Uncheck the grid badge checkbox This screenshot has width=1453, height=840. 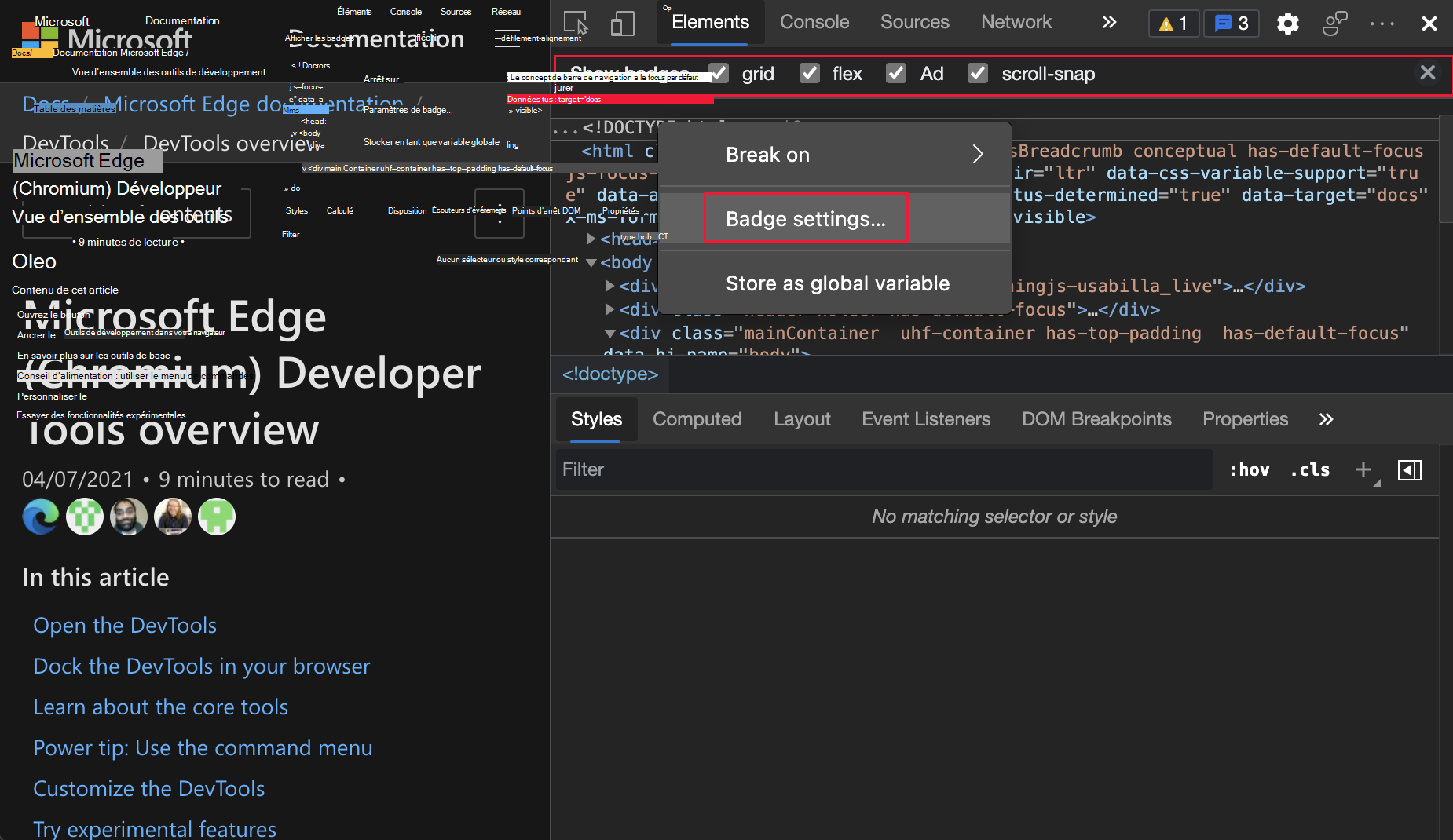[x=719, y=74]
